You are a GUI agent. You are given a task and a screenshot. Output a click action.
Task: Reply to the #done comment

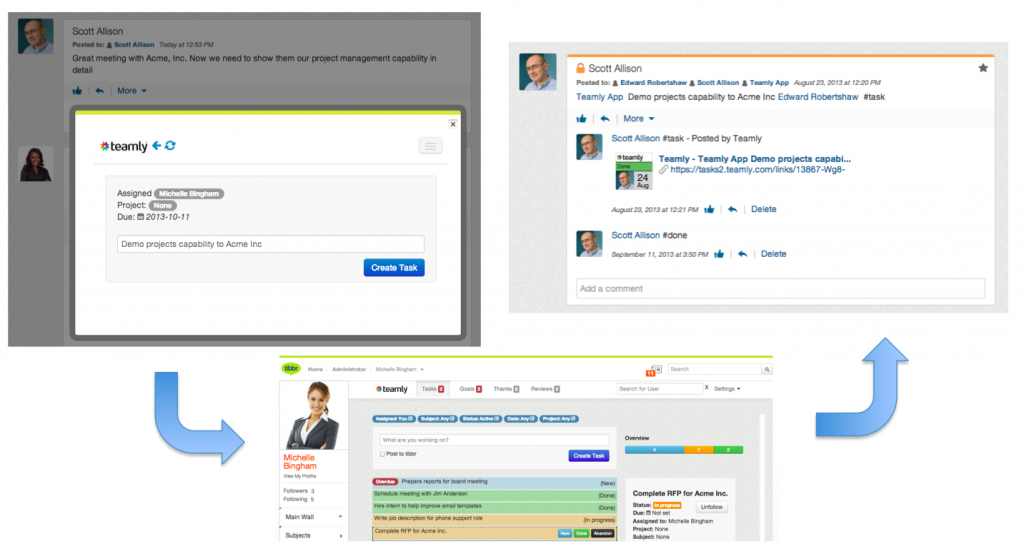click(x=743, y=254)
